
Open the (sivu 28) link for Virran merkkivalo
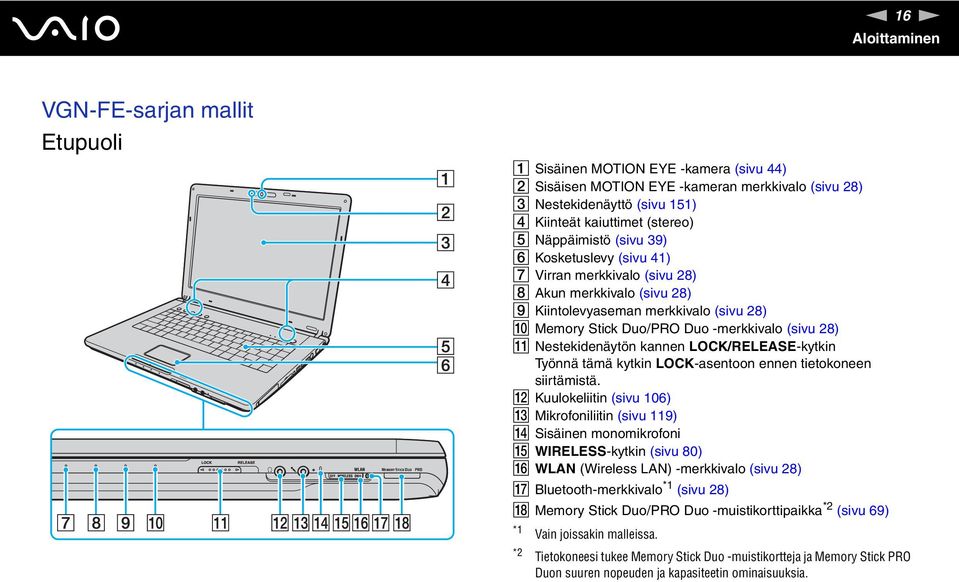670,275
